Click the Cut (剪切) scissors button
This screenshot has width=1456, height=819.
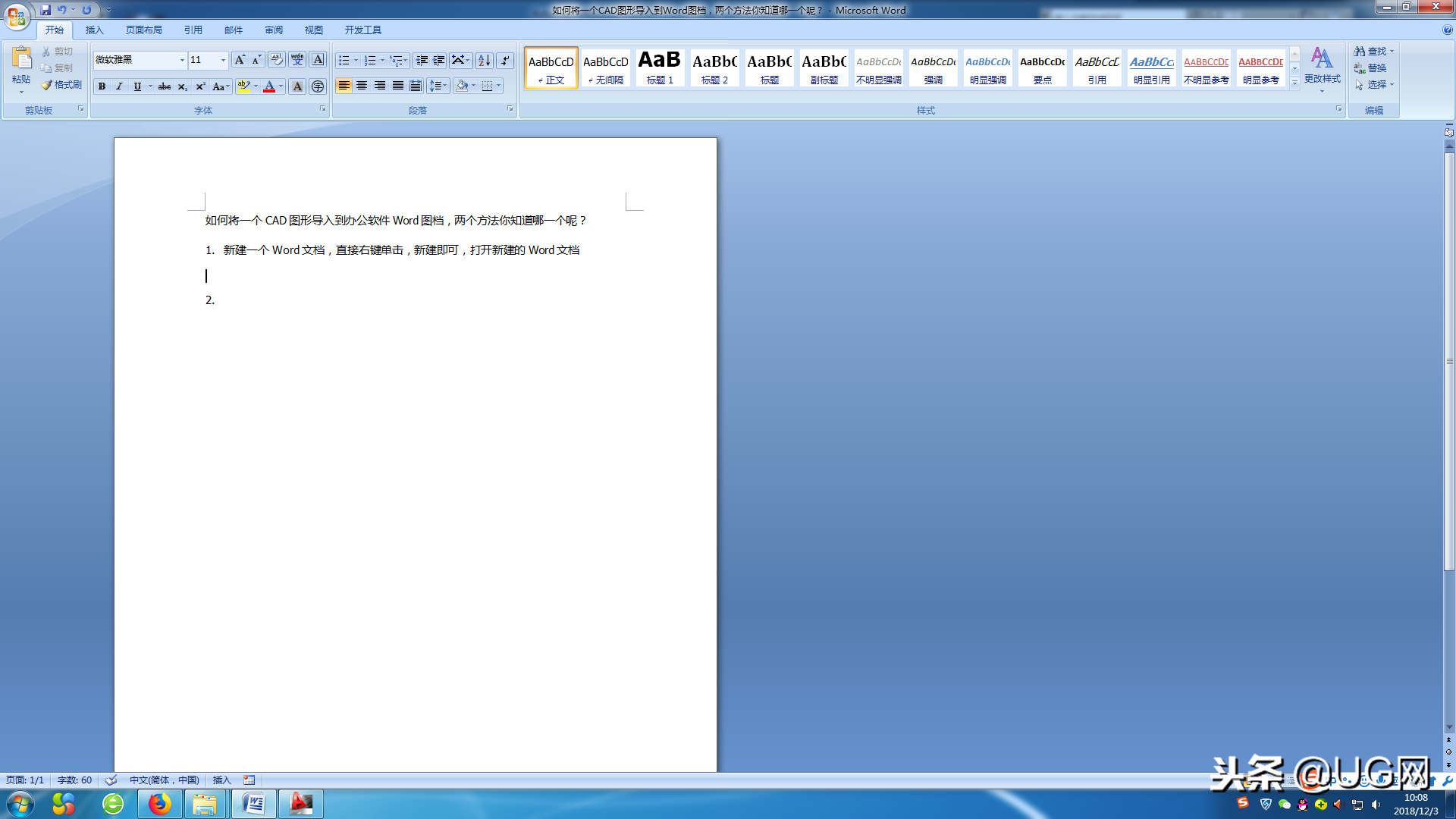[x=58, y=52]
